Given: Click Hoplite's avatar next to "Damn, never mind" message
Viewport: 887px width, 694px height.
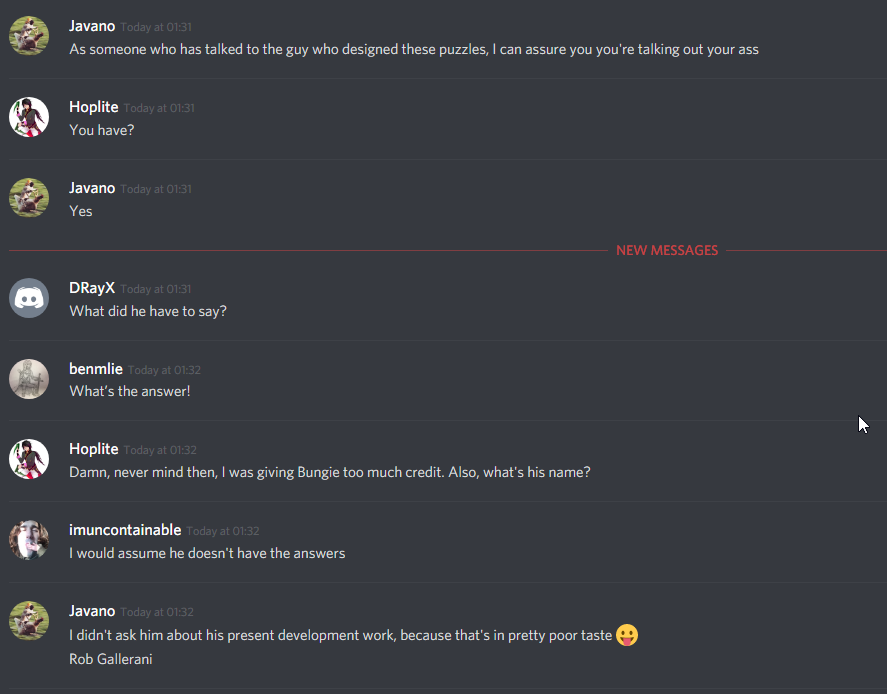Looking at the screenshot, I should coord(29,459).
